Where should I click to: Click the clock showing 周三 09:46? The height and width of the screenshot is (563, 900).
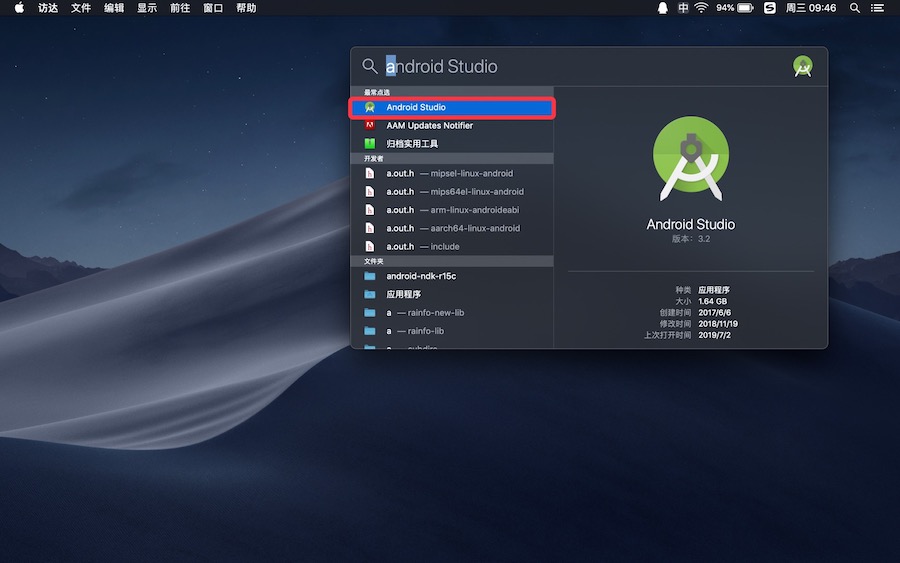click(x=811, y=8)
